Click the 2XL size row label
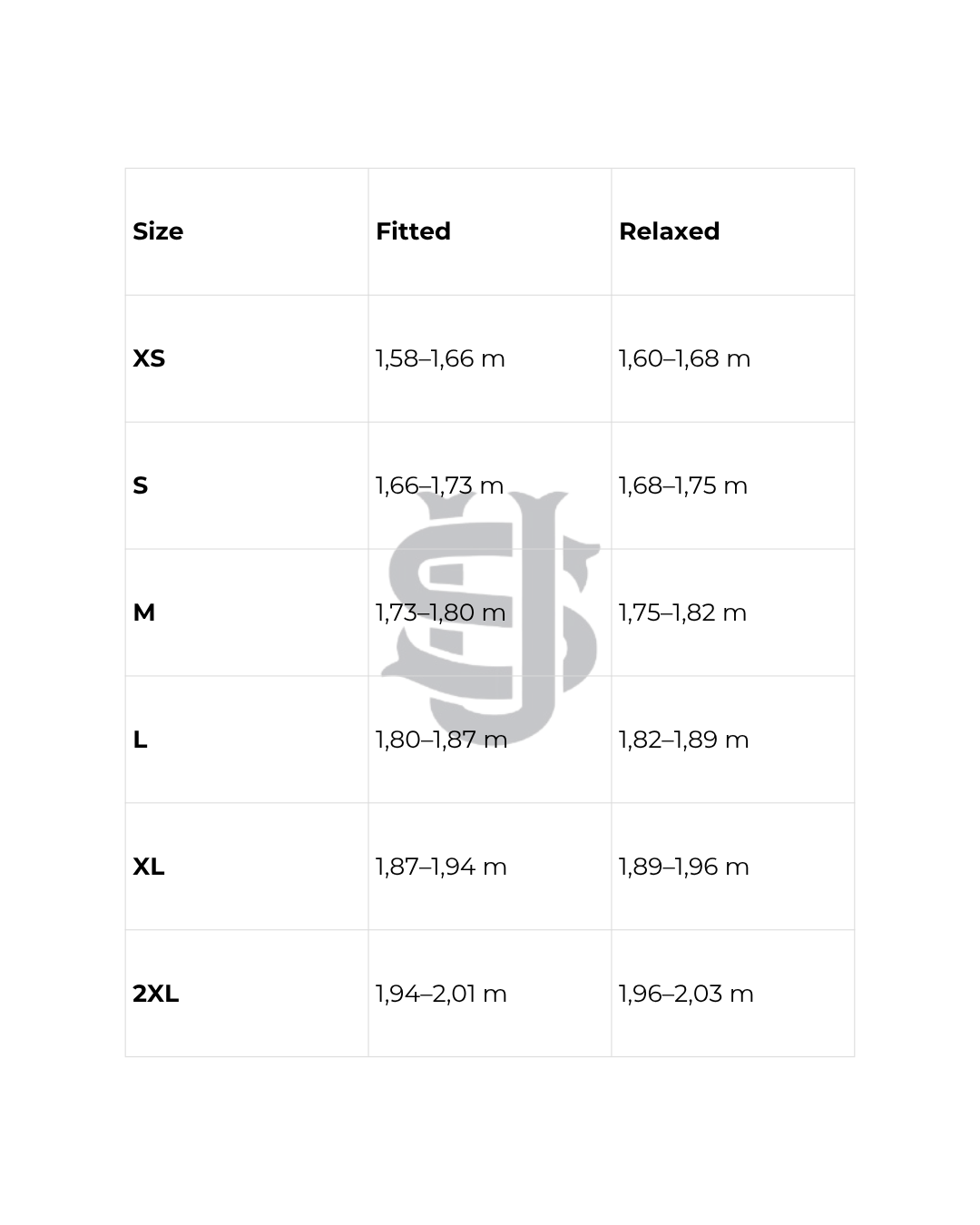This screenshot has height=1225, width=980. [156, 994]
